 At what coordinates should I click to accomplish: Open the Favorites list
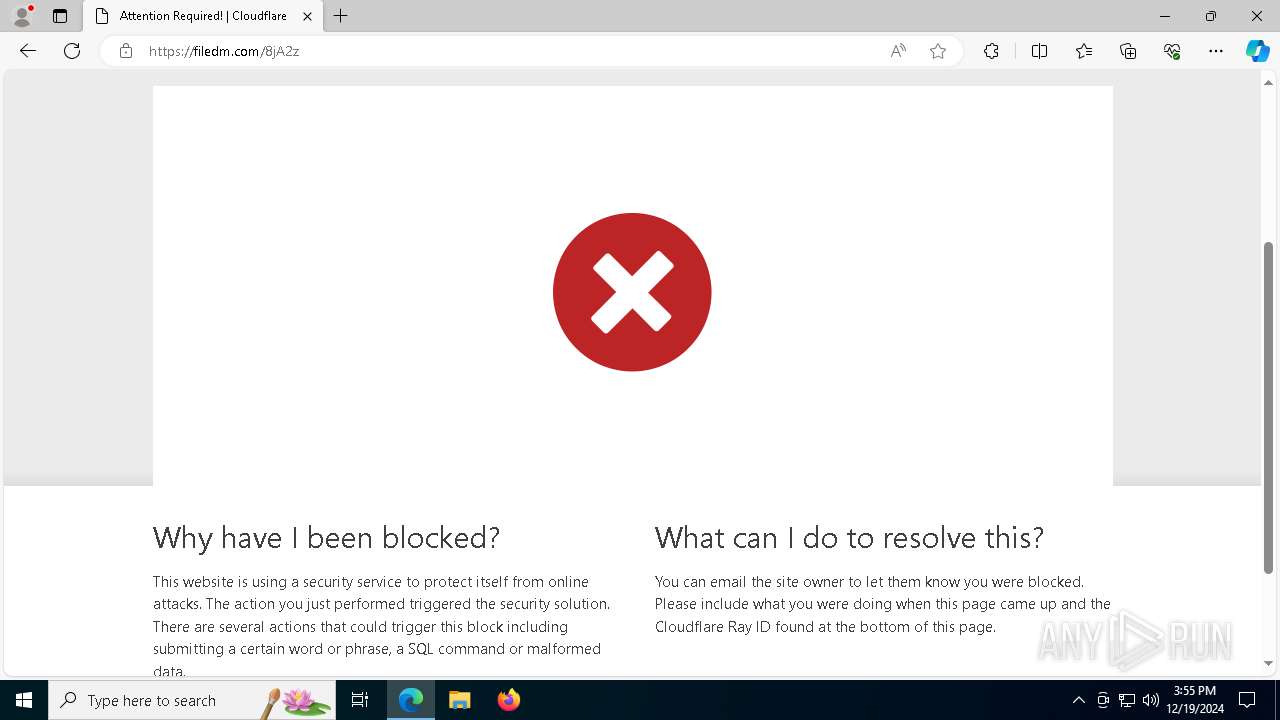point(1084,51)
